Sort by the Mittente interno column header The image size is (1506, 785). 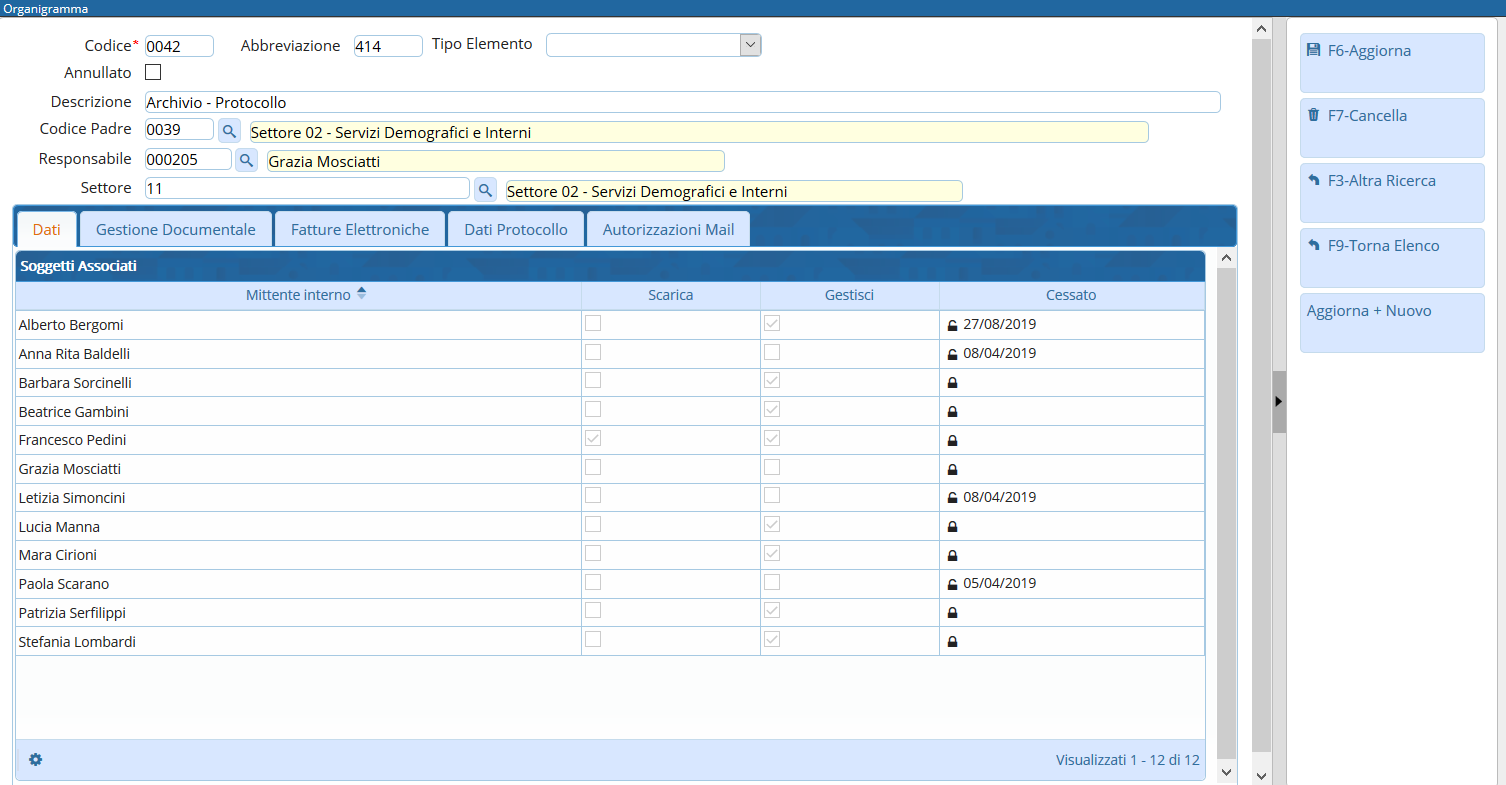click(298, 295)
